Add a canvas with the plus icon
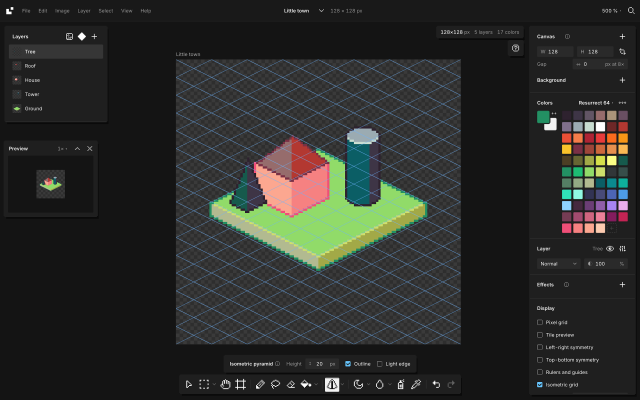Screen dimensions: 640x400 point(622,37)
